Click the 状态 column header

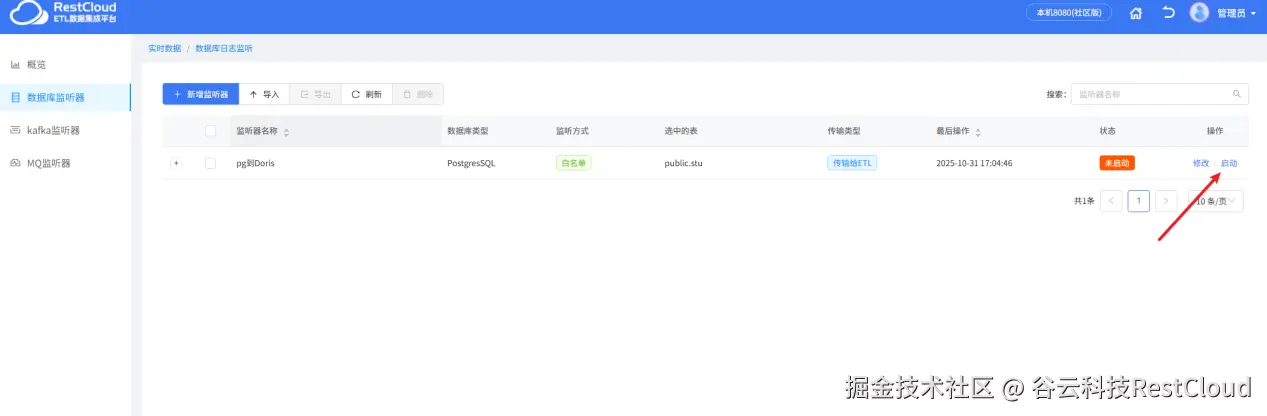point(1107,131)
